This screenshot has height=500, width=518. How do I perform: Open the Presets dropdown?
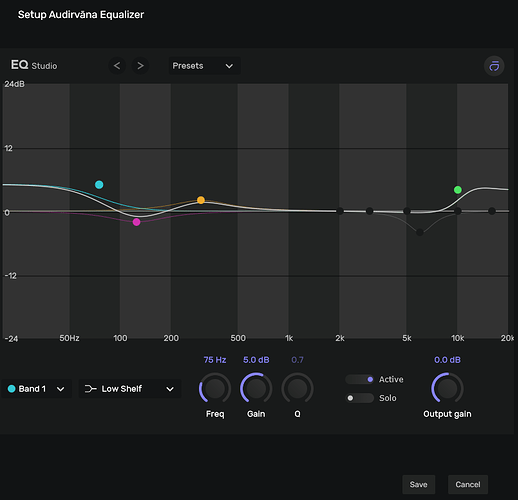[204, 66]
